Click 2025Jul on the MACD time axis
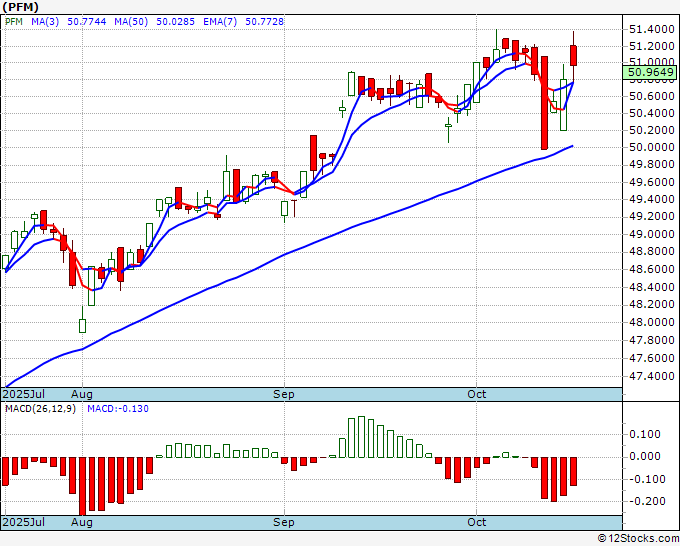This screenshot has height=546, width=680. click(x=24, y=522)
